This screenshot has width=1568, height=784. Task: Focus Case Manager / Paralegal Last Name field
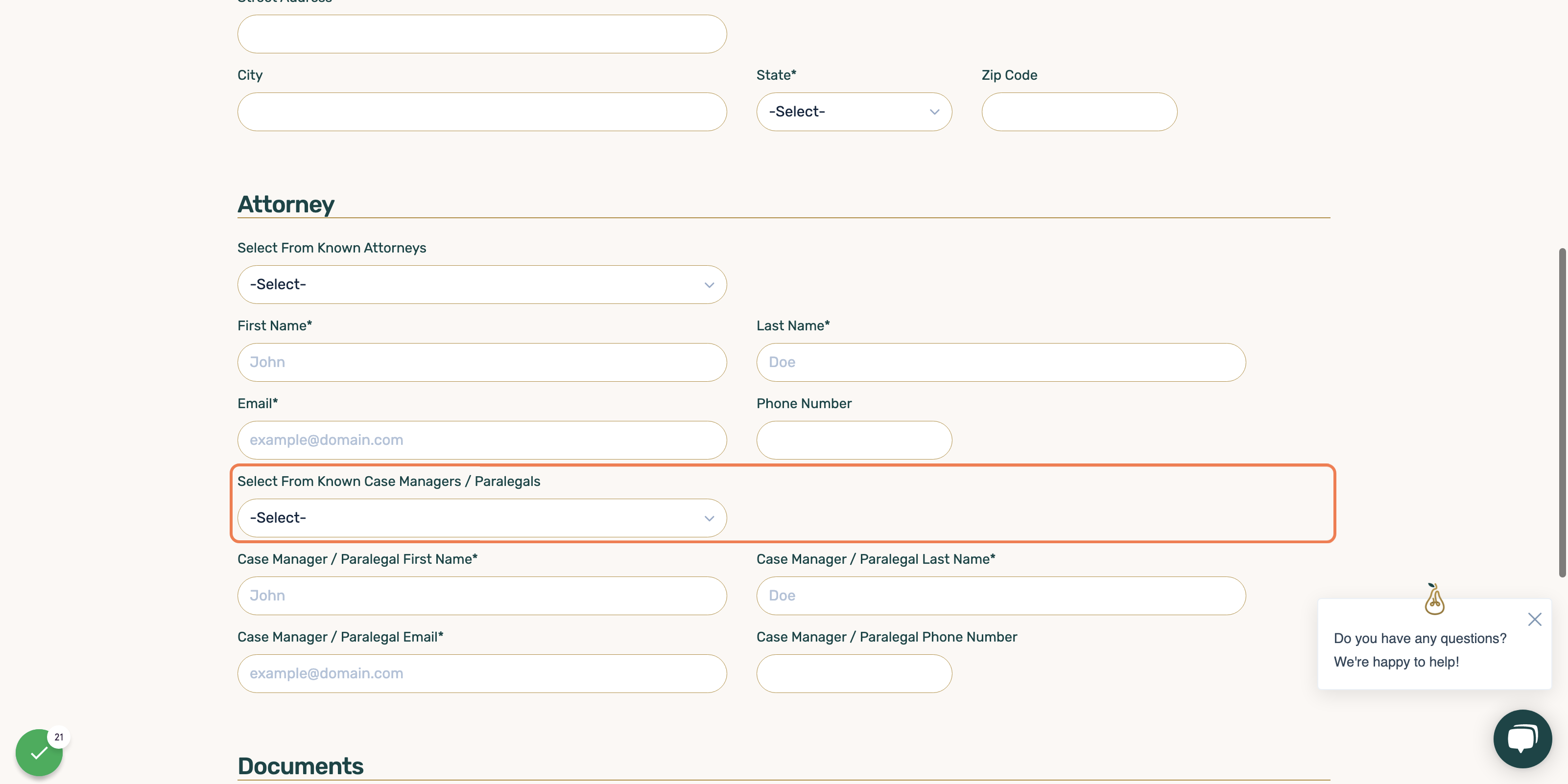tap(1001, 596)
